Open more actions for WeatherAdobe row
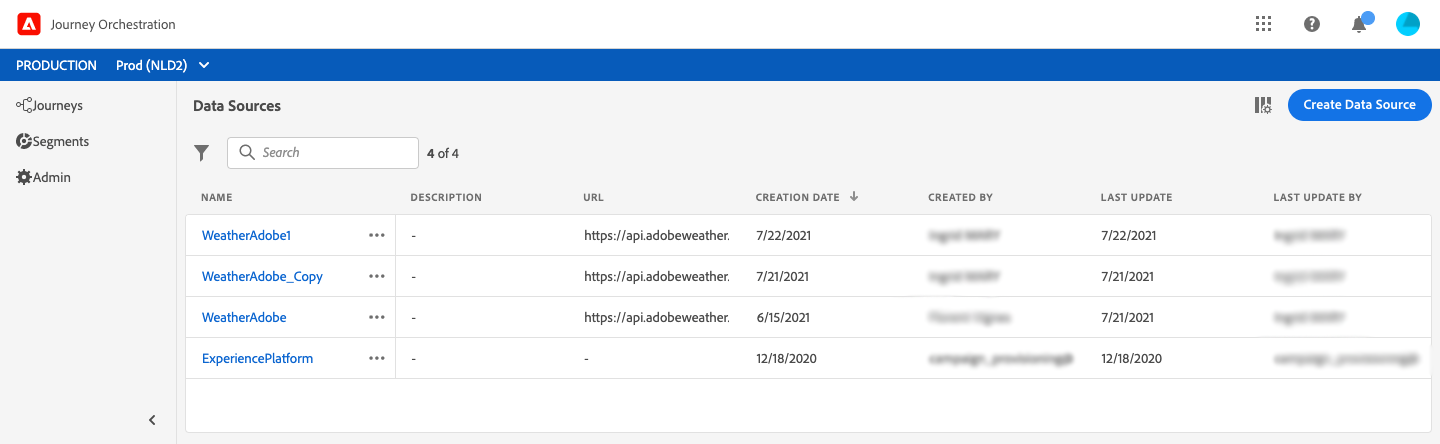The height and width of the screenshot is (444, 1440). [377, 318]
